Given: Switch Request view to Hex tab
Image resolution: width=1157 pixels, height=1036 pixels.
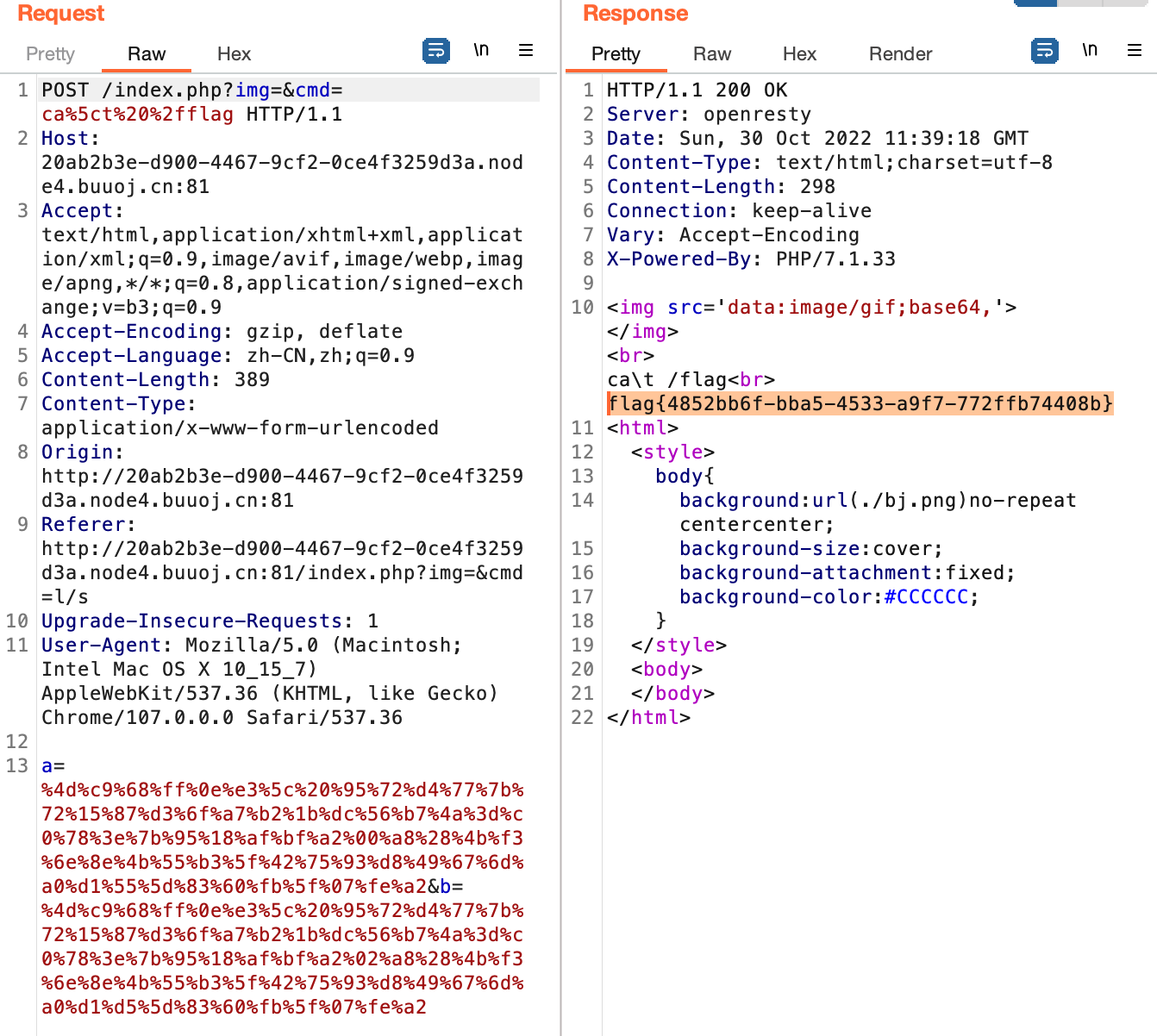Looking at the screenshot, I should 234,53.
